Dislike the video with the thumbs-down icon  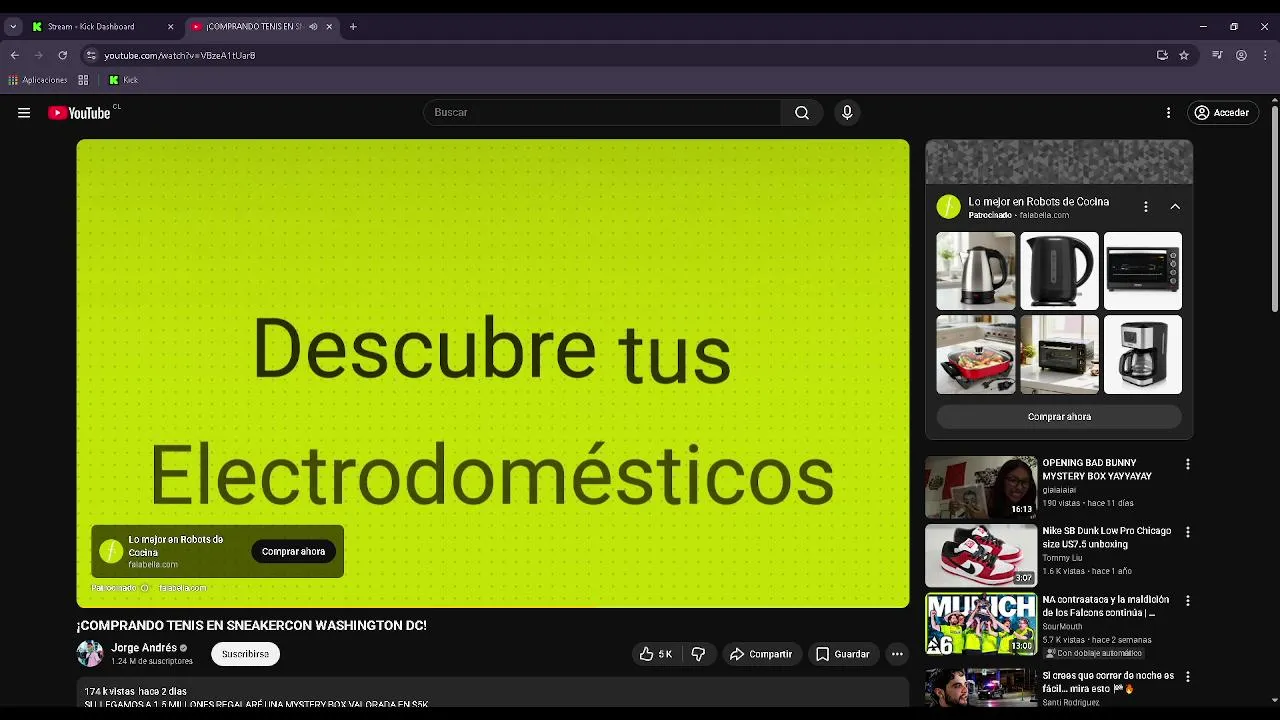tap(698, 654)
